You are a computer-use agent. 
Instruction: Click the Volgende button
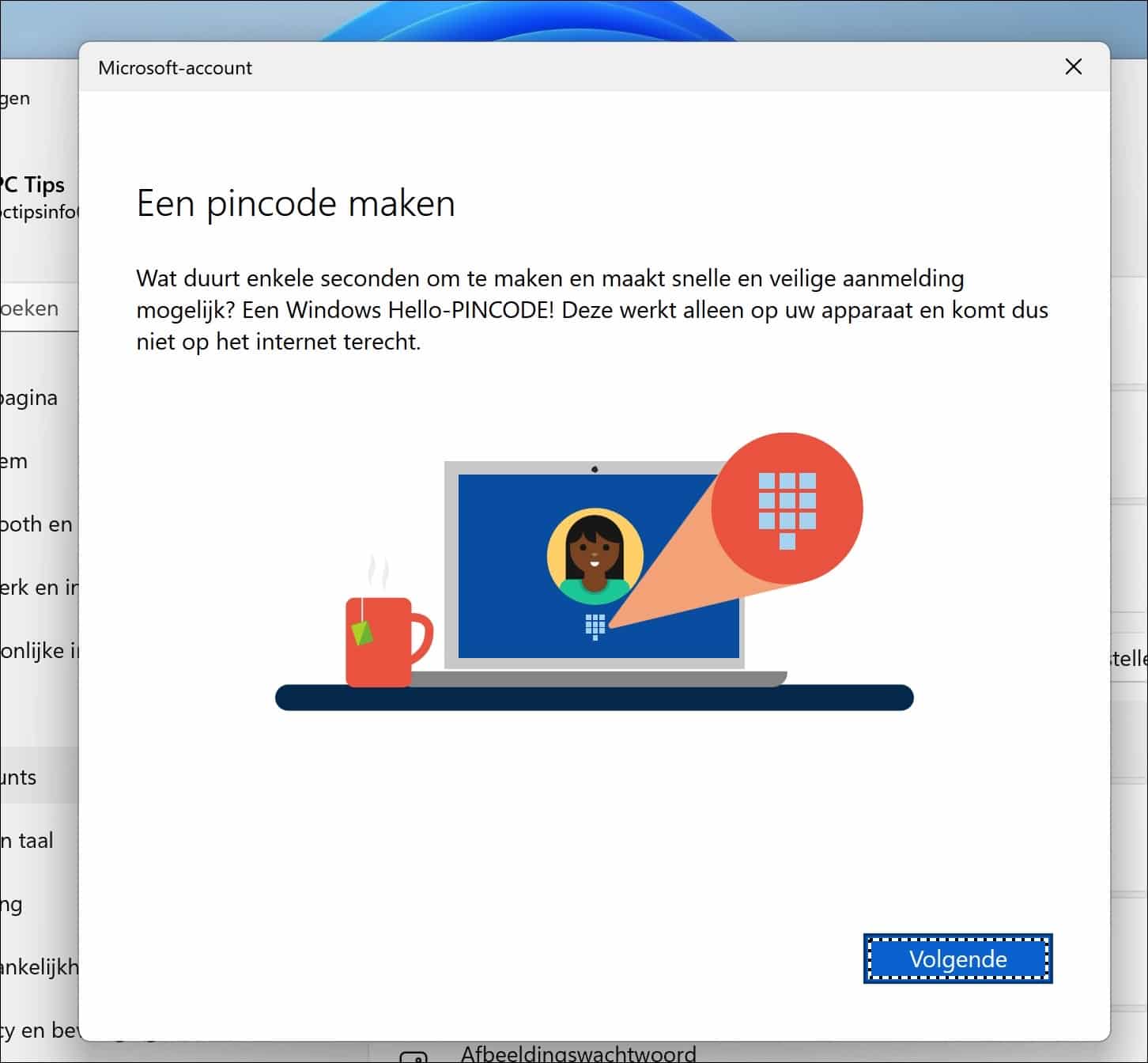[x=957, y=959]
